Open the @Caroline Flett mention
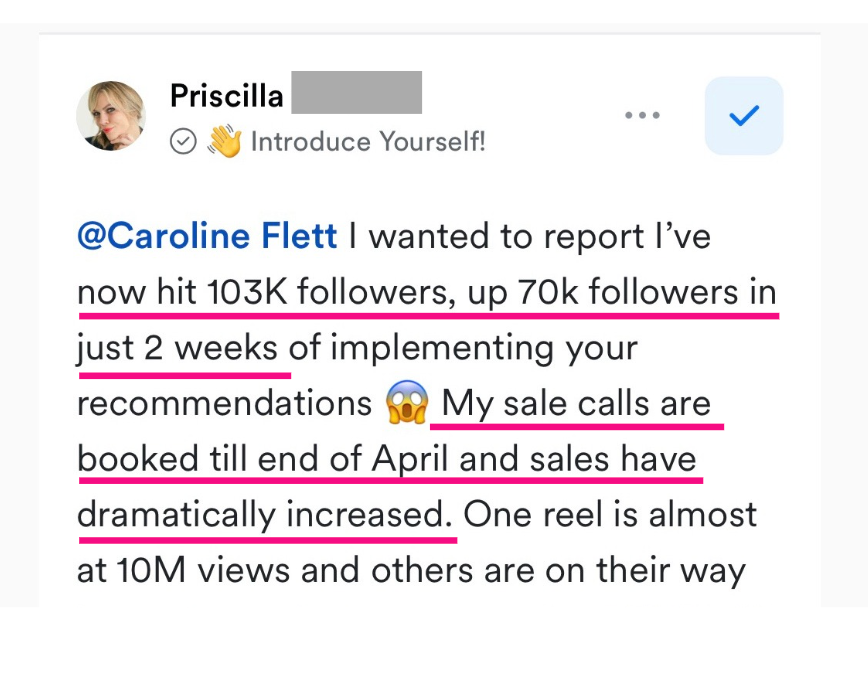Viewport: 868px width, 688px height. point(207,237)
